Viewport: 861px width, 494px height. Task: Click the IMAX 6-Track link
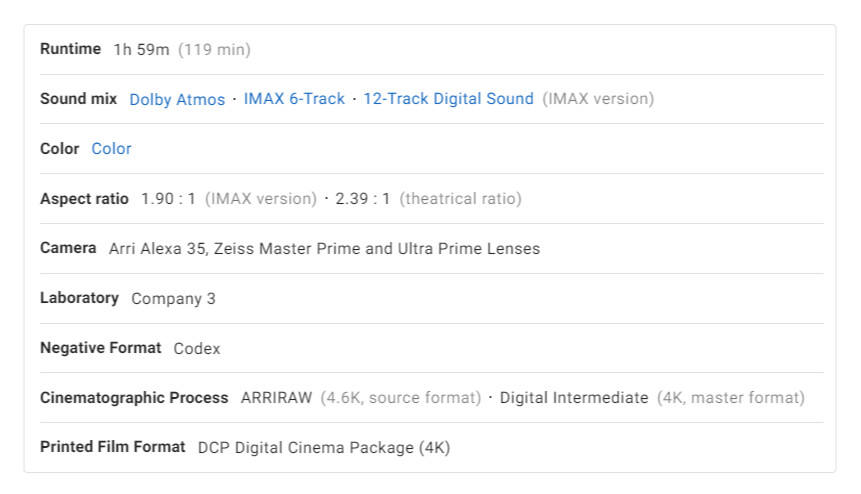pos(294,99)
